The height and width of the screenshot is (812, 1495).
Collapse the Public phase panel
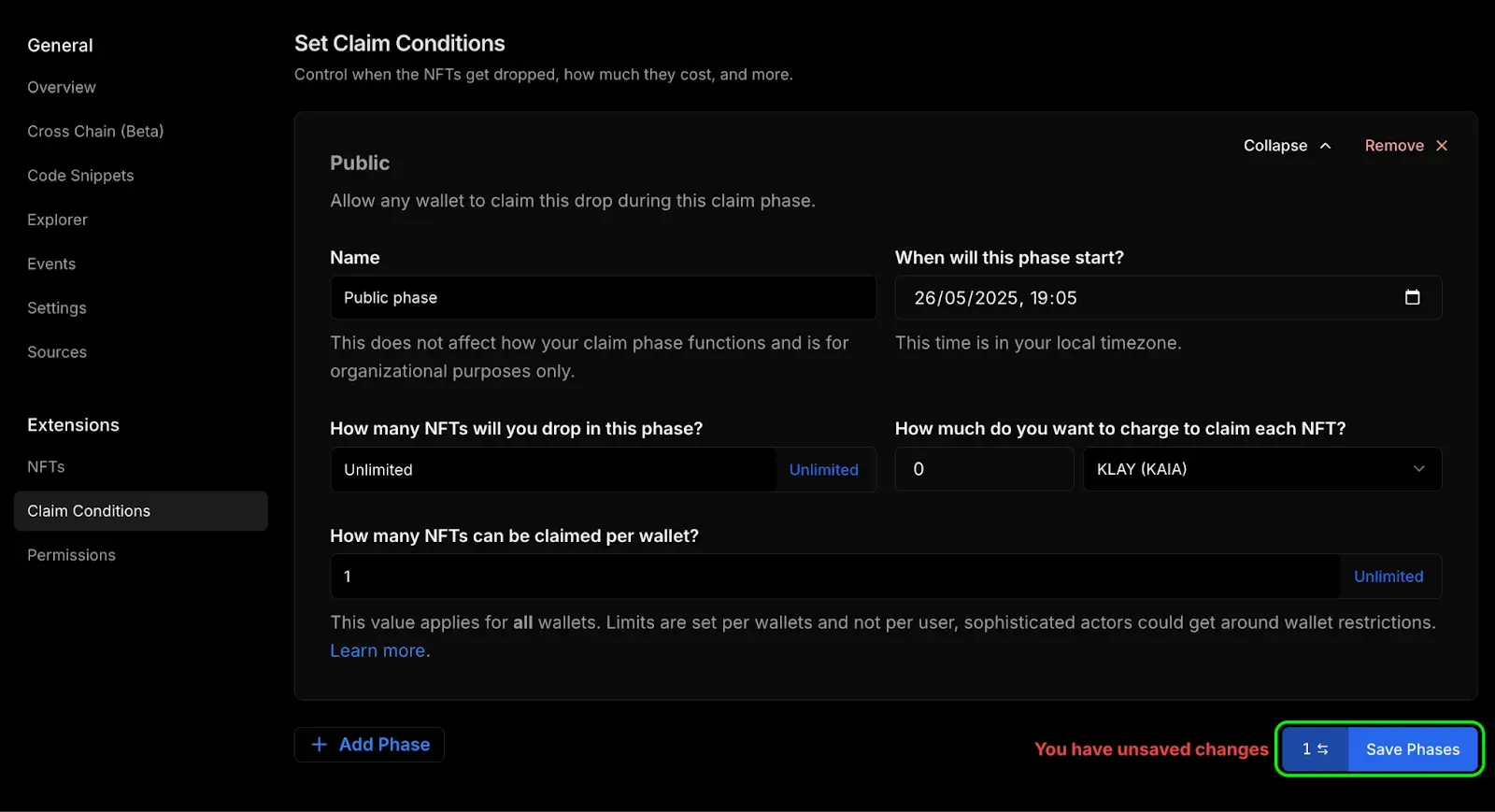coord(1287,146)
